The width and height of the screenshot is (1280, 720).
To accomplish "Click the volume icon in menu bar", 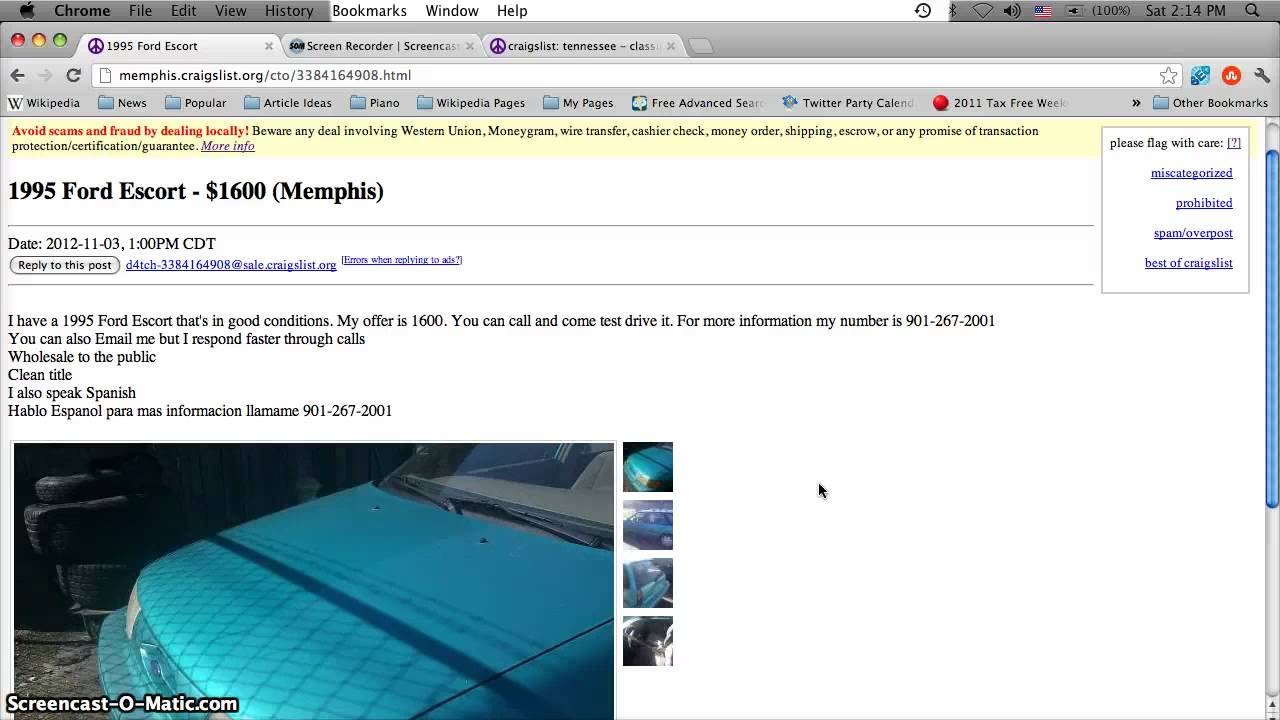I will [1012, 11].
